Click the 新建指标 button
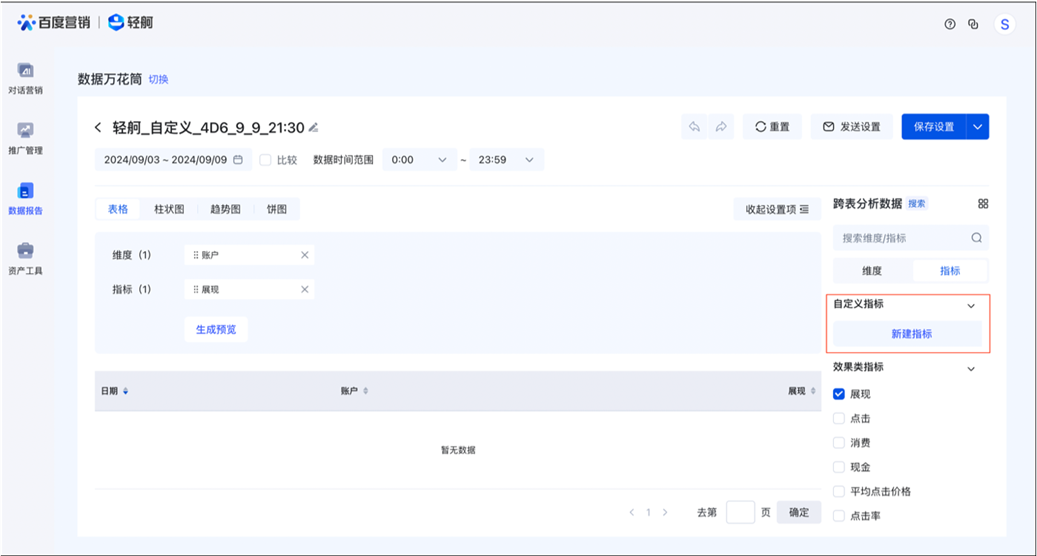 click(910, 334)
